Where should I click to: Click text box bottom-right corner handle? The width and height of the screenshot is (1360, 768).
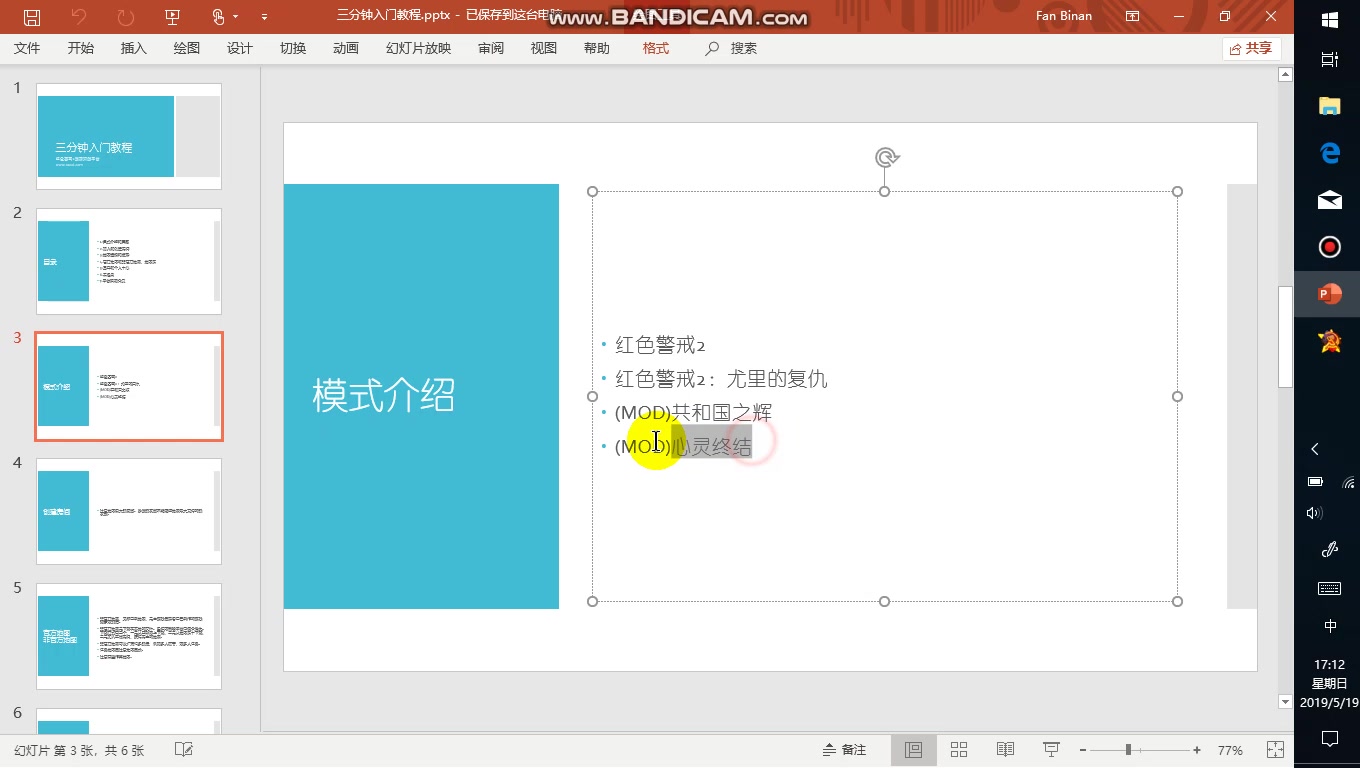(x=1177, y=601)
